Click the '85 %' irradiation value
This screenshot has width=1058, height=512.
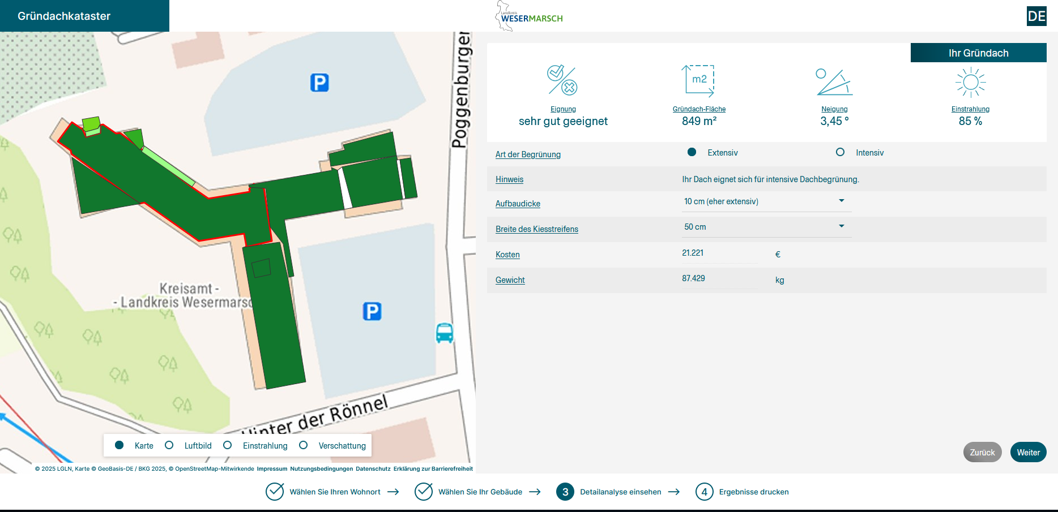point(970,121)
